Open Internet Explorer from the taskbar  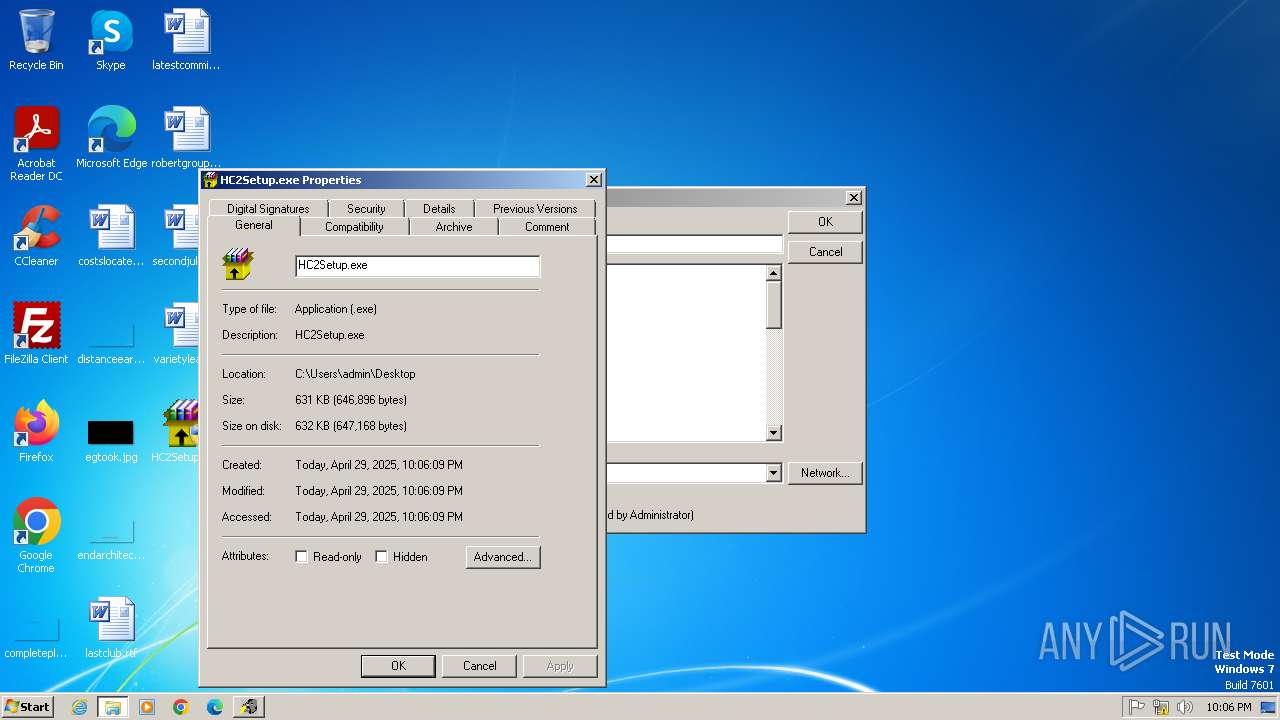pyautogui.click(x=79, y=707)
